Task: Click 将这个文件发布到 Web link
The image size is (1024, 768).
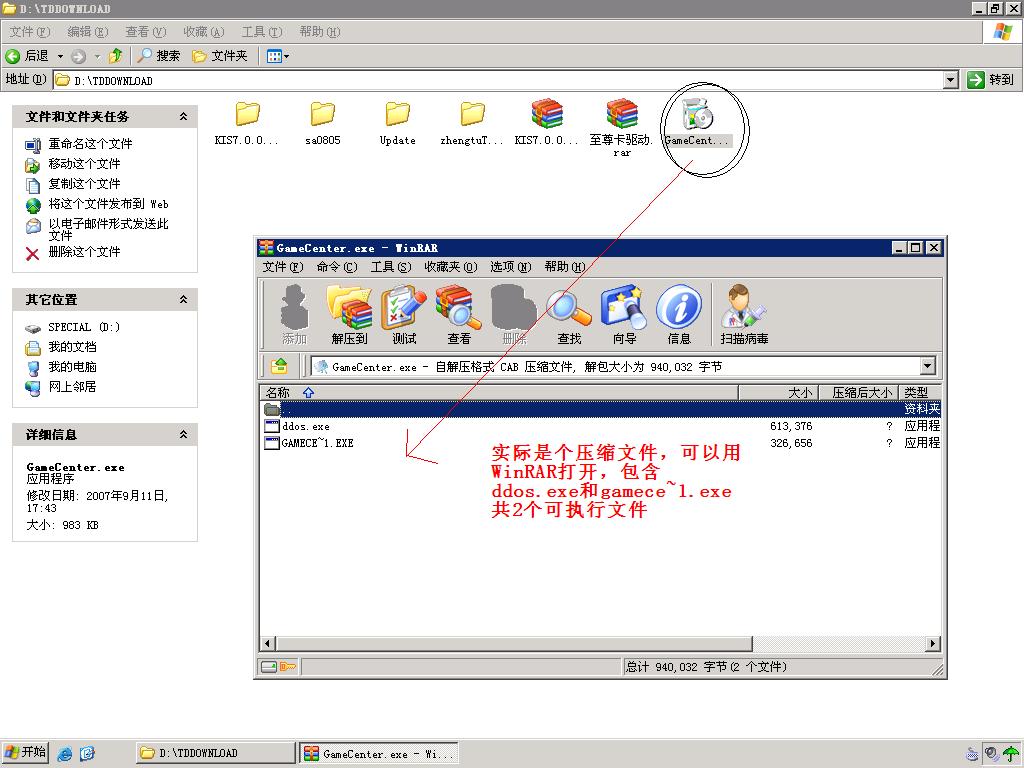Action: 108,204
